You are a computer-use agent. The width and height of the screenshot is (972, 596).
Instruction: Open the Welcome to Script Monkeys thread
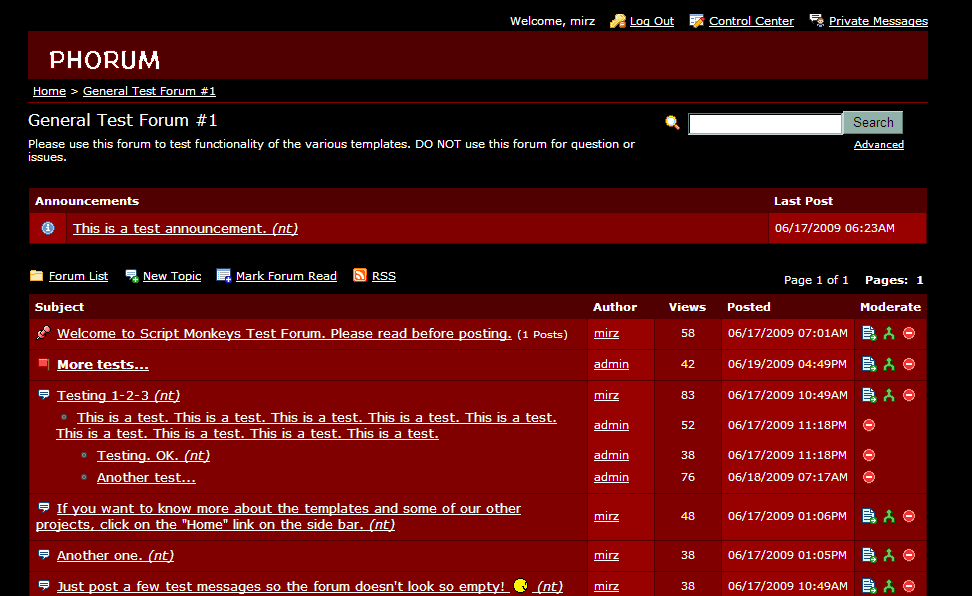click(284, 334)
